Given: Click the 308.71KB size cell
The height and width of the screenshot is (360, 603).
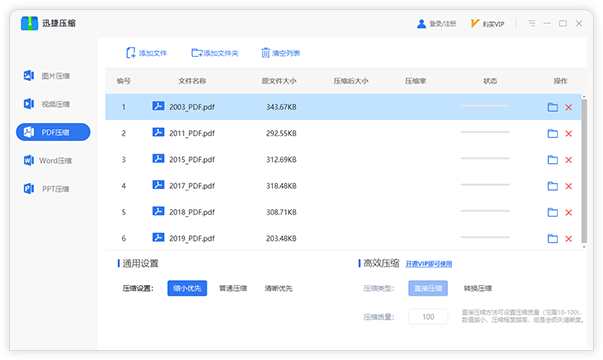Looking at the screenshot, I should pos(281,212).
